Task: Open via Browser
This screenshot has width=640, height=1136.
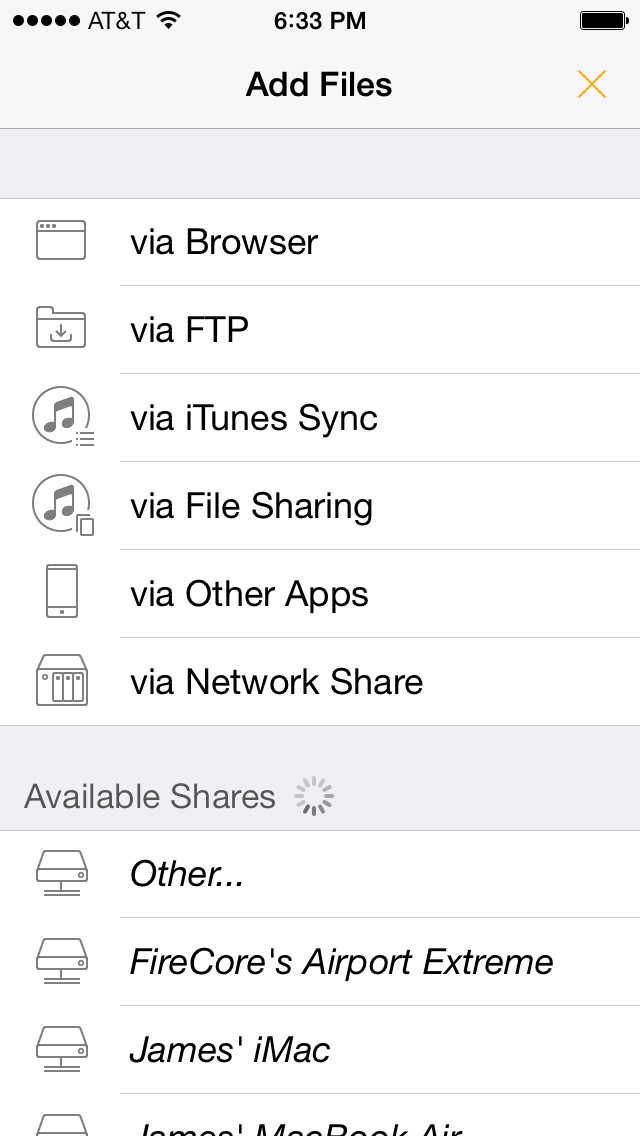Action: coord(320,240)
